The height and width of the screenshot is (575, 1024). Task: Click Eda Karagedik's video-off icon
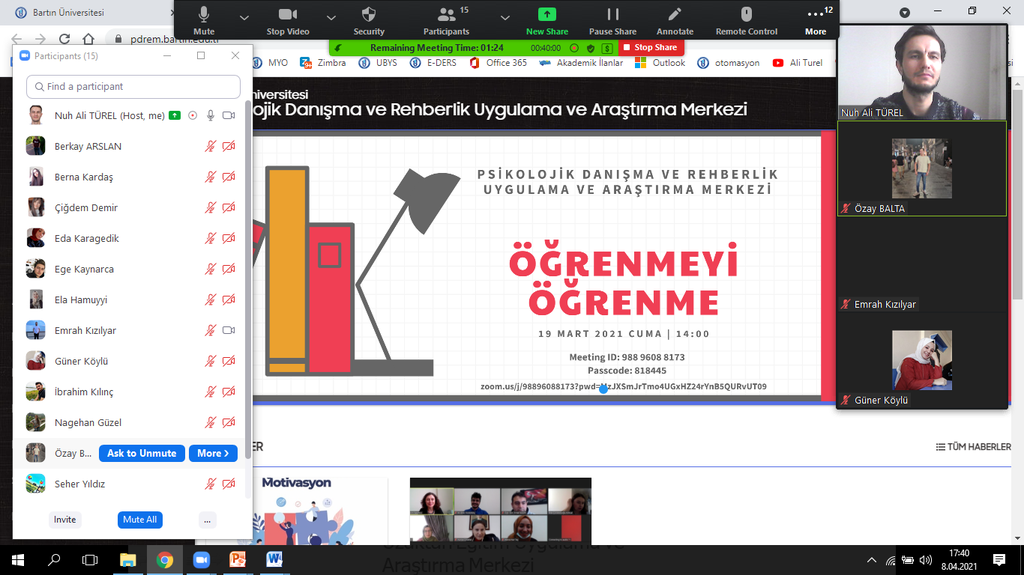click(x=229, y=238)
